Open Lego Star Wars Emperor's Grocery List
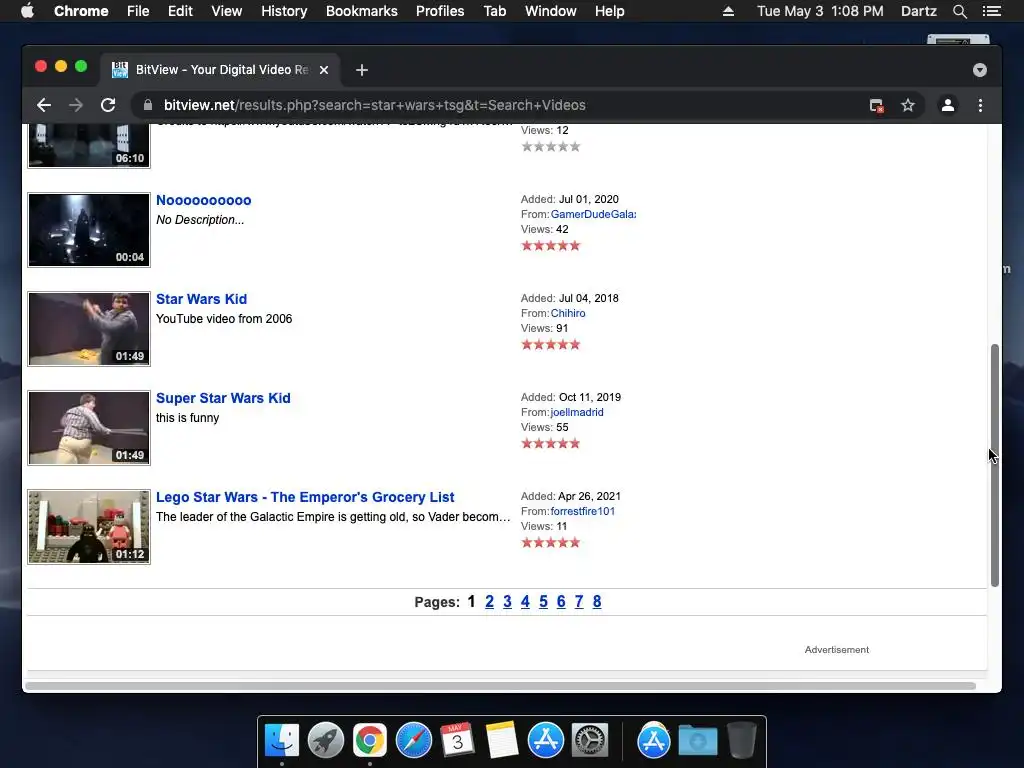Viewport: 1024px width, 768px height. point(305,497)
